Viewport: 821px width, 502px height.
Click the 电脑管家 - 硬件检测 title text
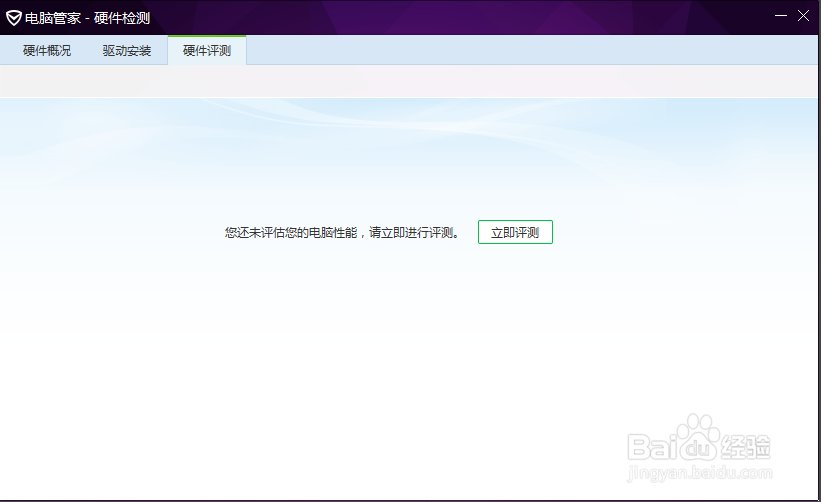(87, 18)
